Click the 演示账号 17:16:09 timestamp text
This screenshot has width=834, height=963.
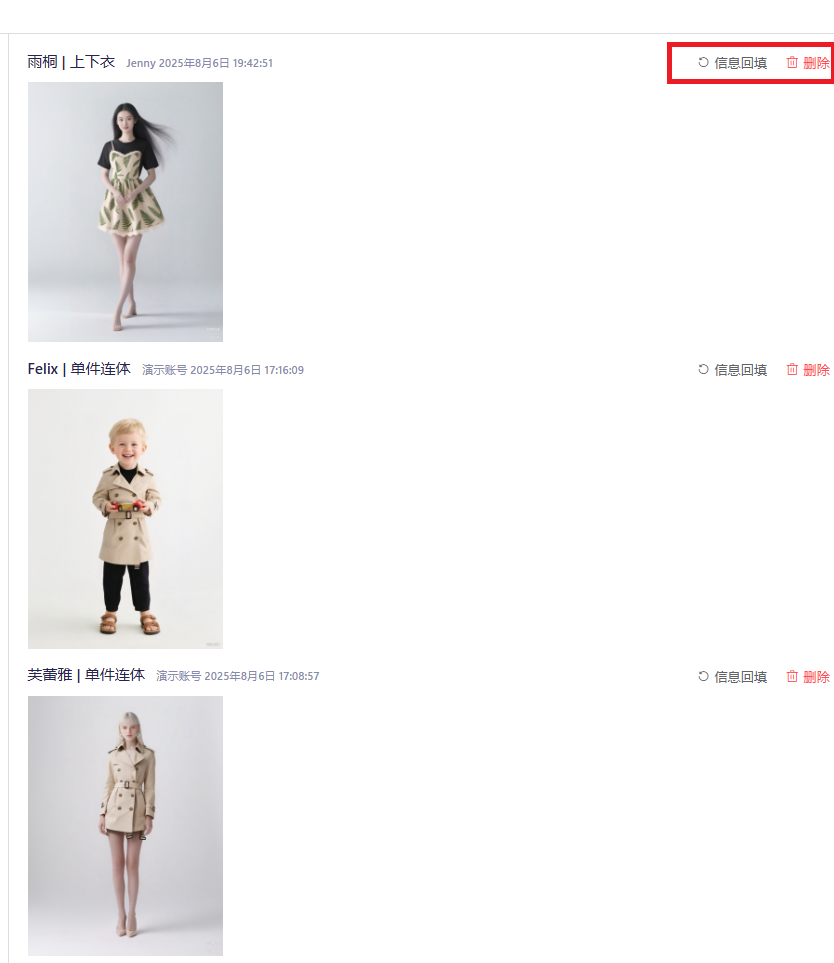(x=223, y=370)
